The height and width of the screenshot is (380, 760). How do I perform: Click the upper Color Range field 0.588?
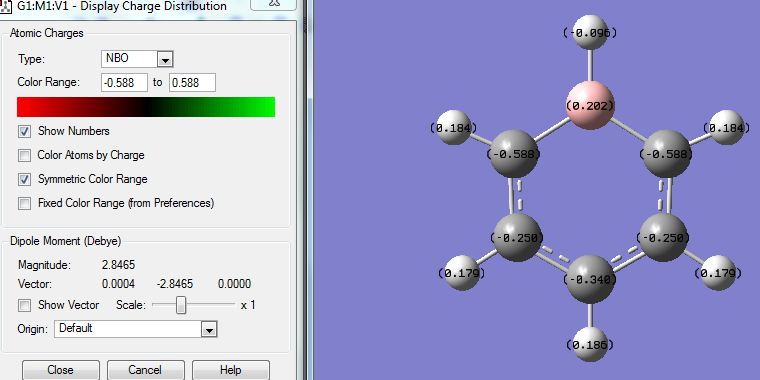[192, 82]
